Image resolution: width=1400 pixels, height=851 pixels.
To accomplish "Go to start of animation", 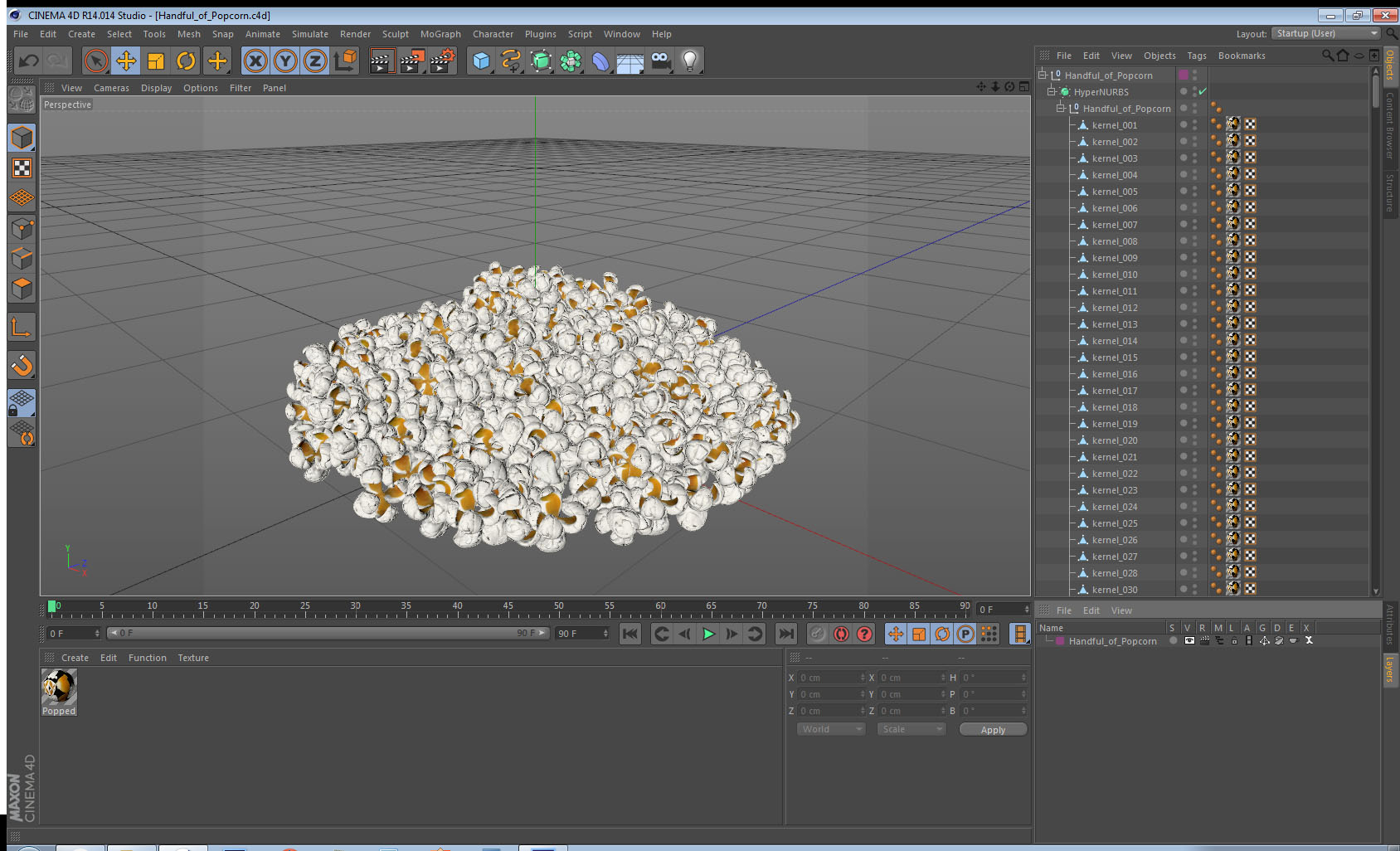I will click(630, 634).
